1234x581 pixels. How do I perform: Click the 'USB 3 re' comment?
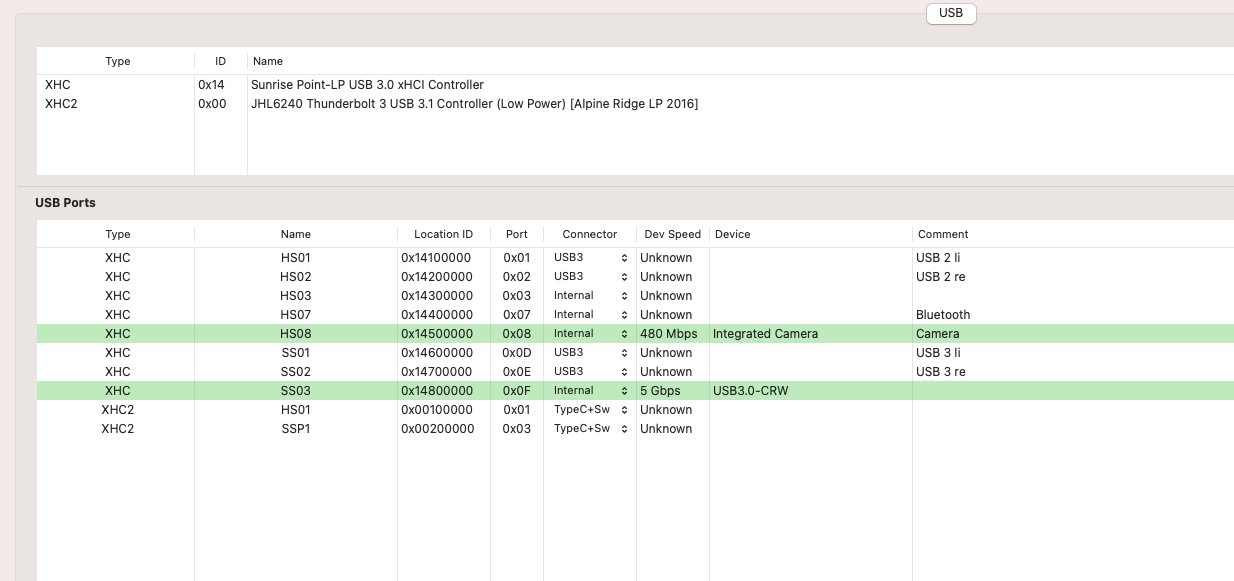point(940,372)
